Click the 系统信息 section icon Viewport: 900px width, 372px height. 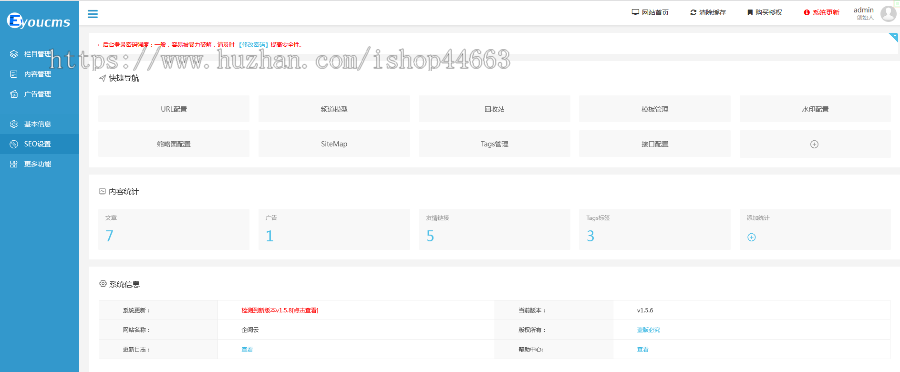click(x=103, y=283)
